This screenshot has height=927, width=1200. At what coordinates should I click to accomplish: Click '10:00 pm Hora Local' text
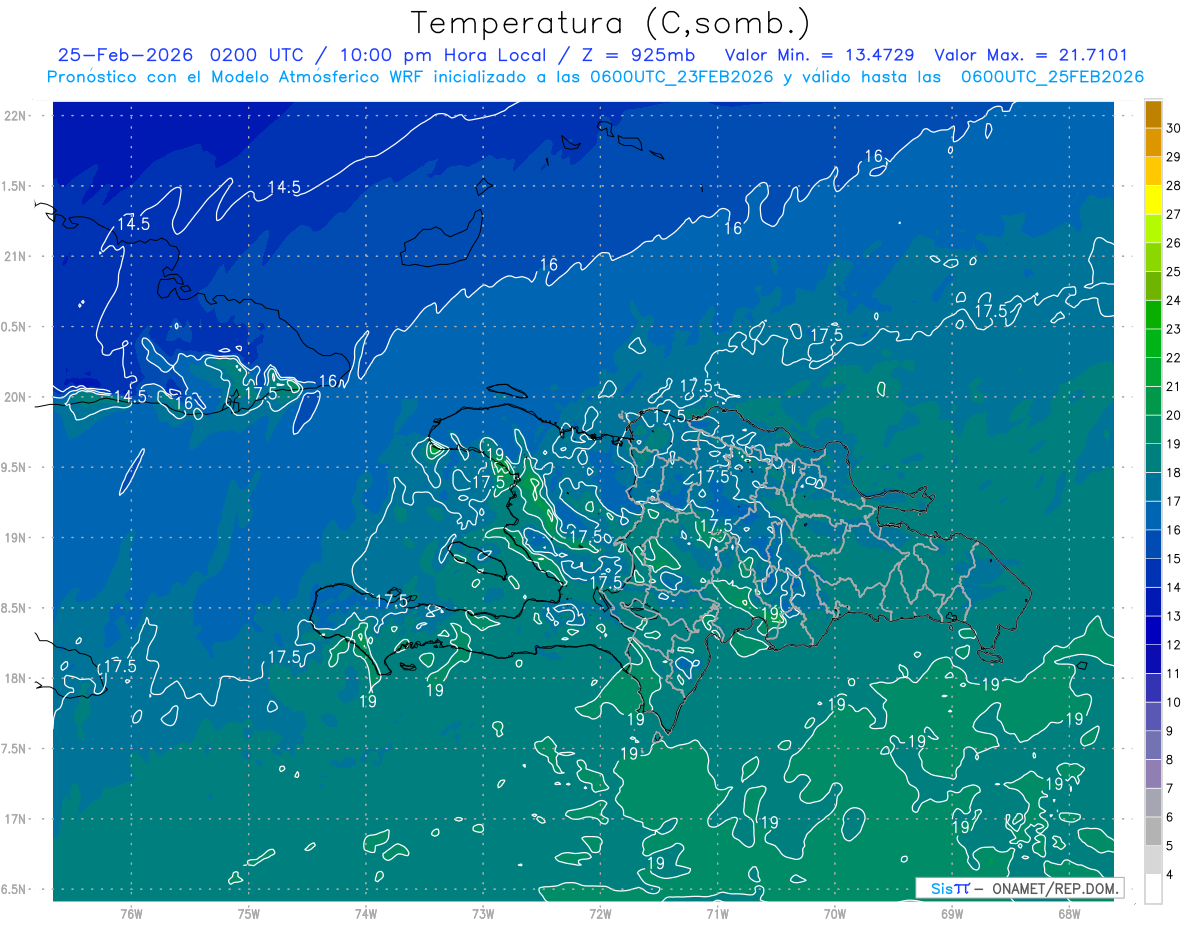tap(442, 55)
